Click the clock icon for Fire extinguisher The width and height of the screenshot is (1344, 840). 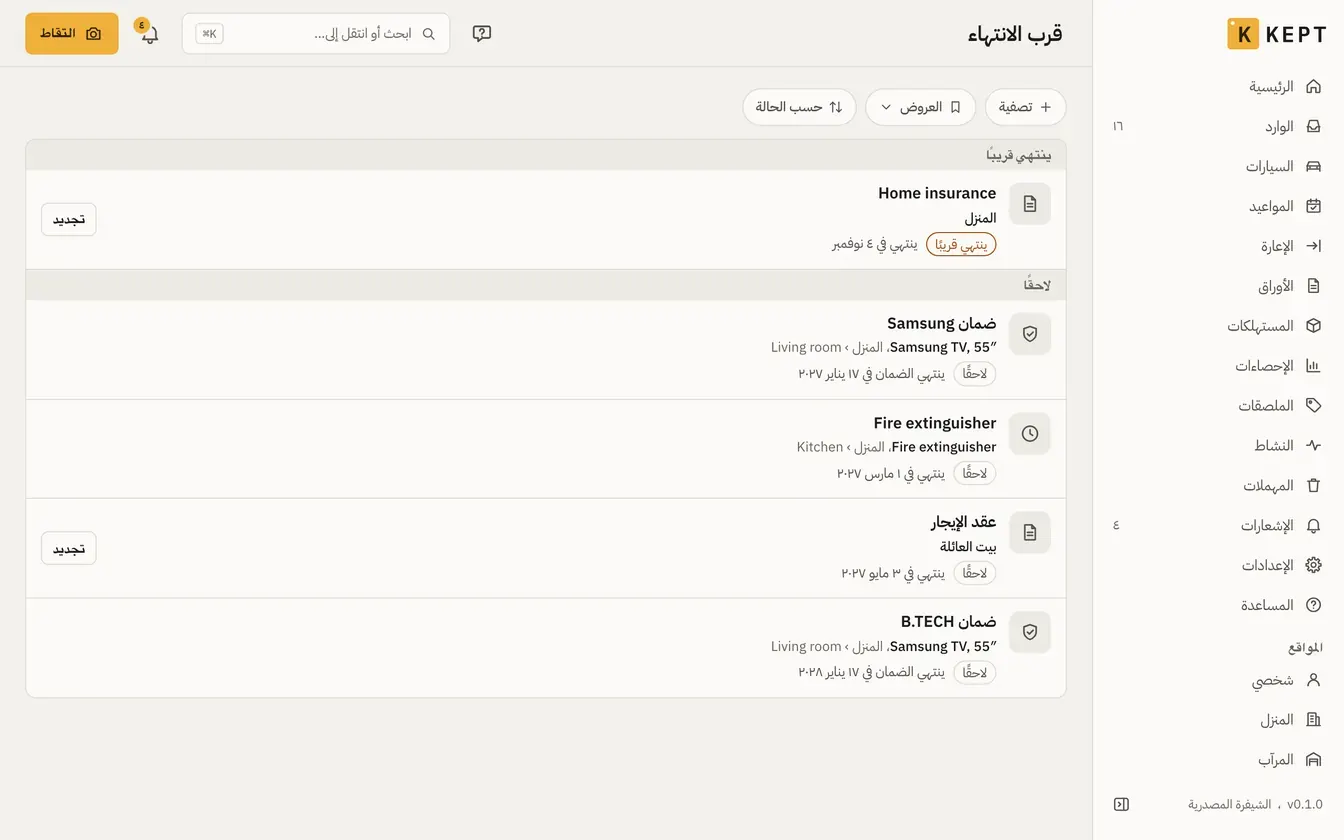(1030, 434)
